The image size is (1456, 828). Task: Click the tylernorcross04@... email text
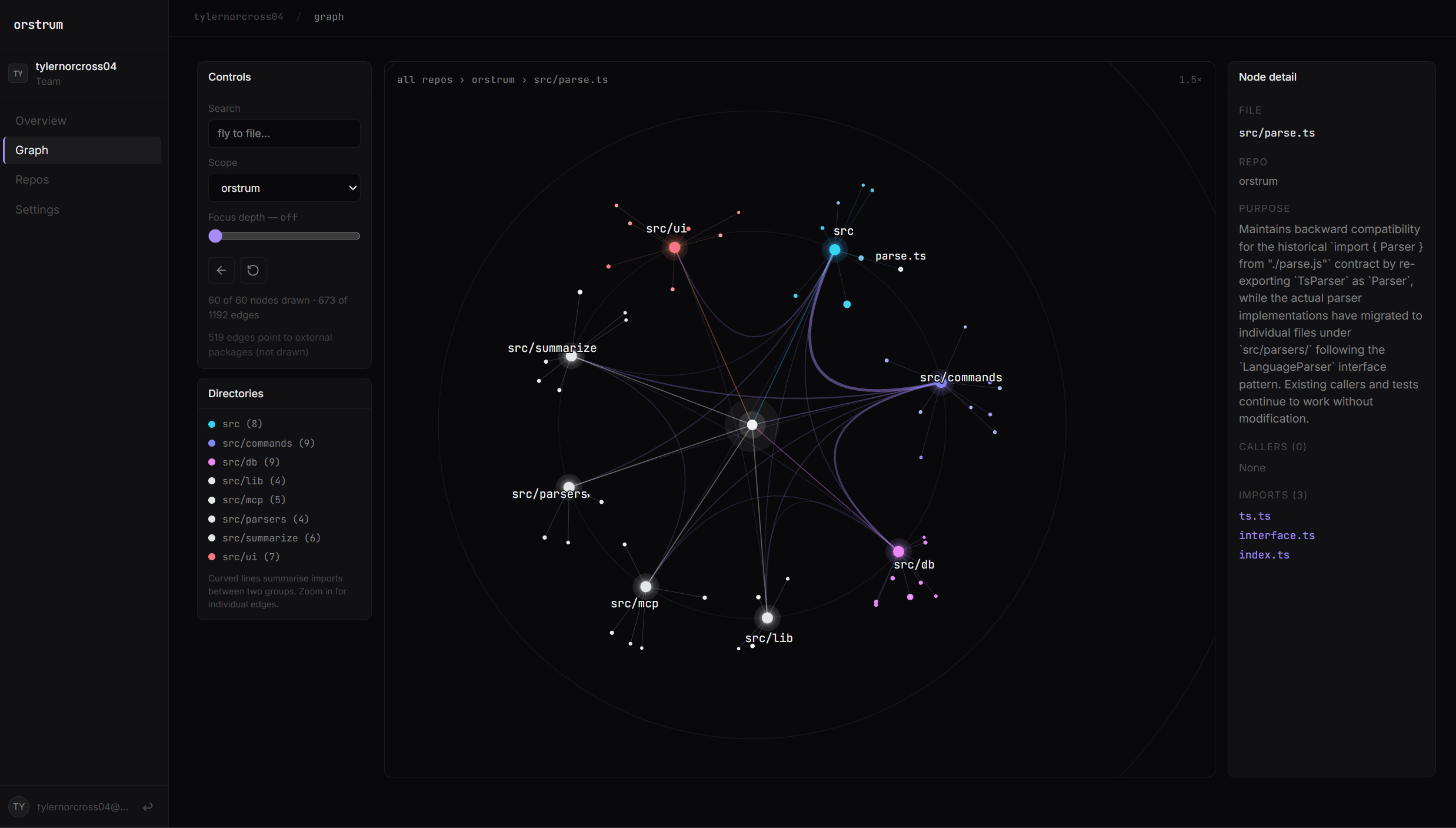tap(83, 807)
